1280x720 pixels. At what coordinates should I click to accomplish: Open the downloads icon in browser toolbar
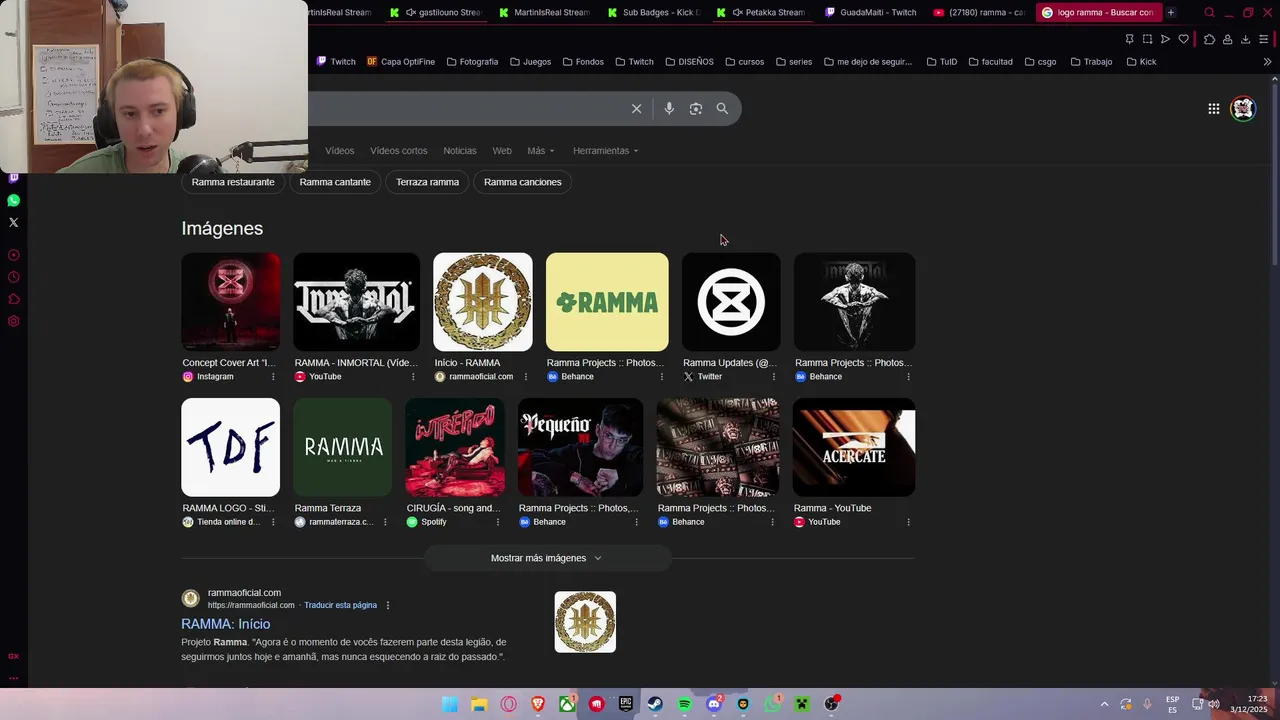(1245, 39)
